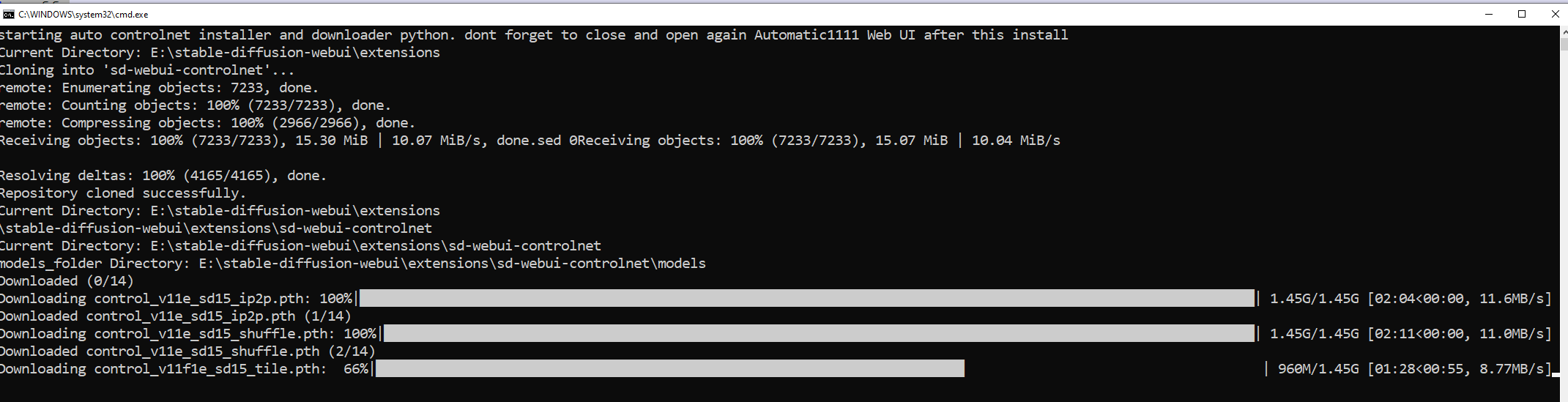Maximize the command prompt window
Image resolution: width=1568 pixels, height=402 pixels.
click(x=1522, y=14)
